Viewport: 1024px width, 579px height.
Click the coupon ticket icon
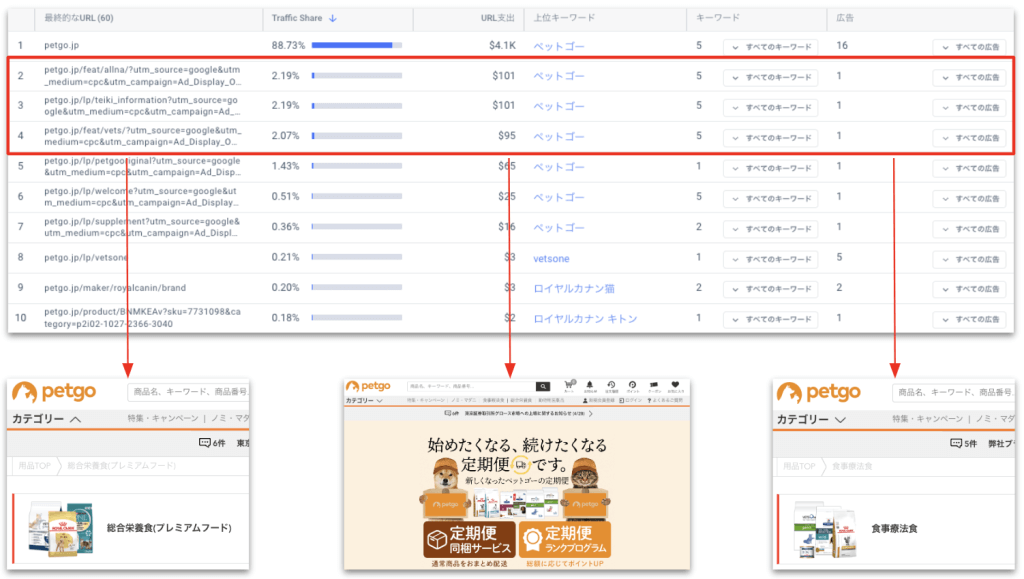tap(654, 386)
